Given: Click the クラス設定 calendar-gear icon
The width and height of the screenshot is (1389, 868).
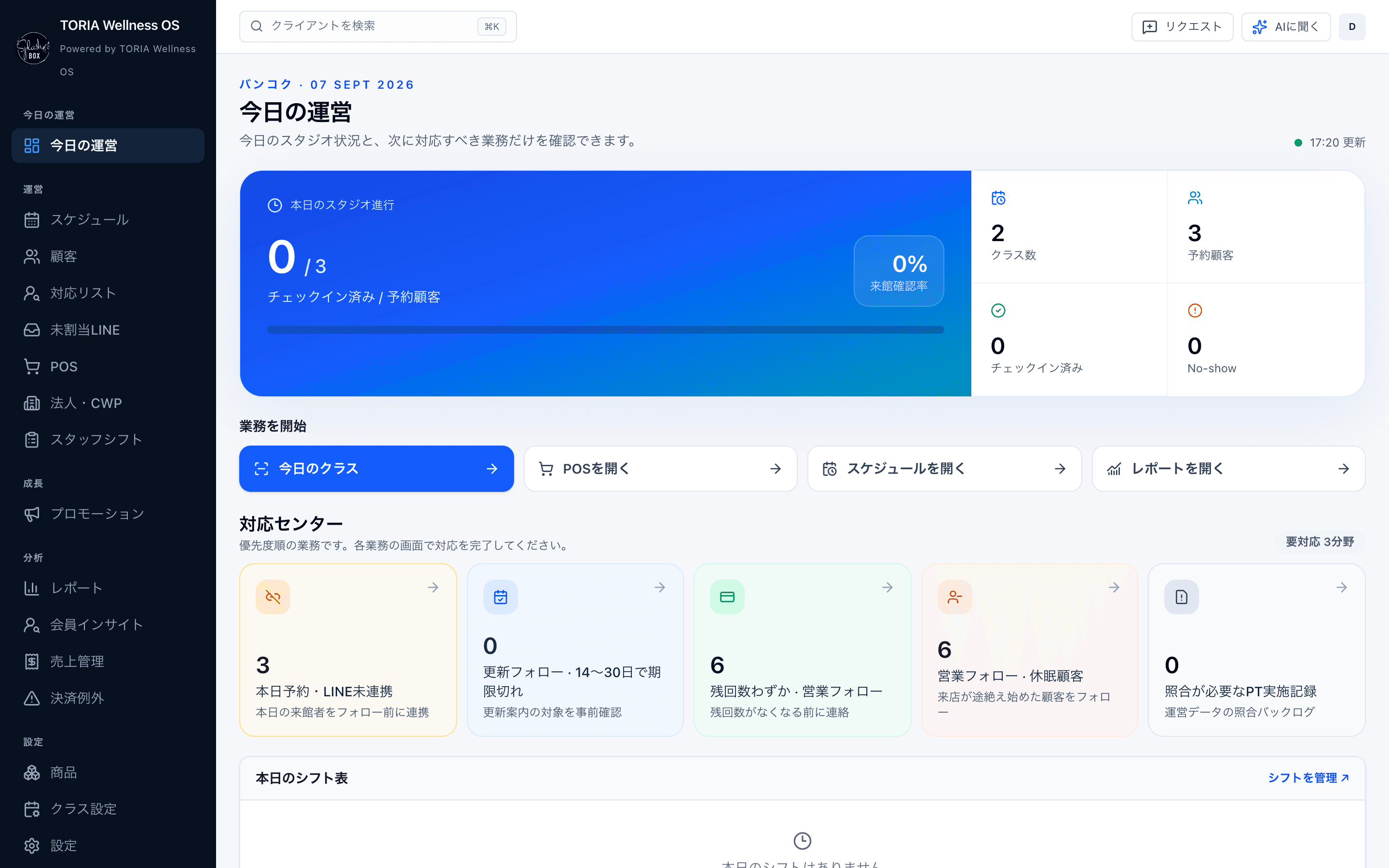Looking at the screenshot, I should (x=31, y=809).
